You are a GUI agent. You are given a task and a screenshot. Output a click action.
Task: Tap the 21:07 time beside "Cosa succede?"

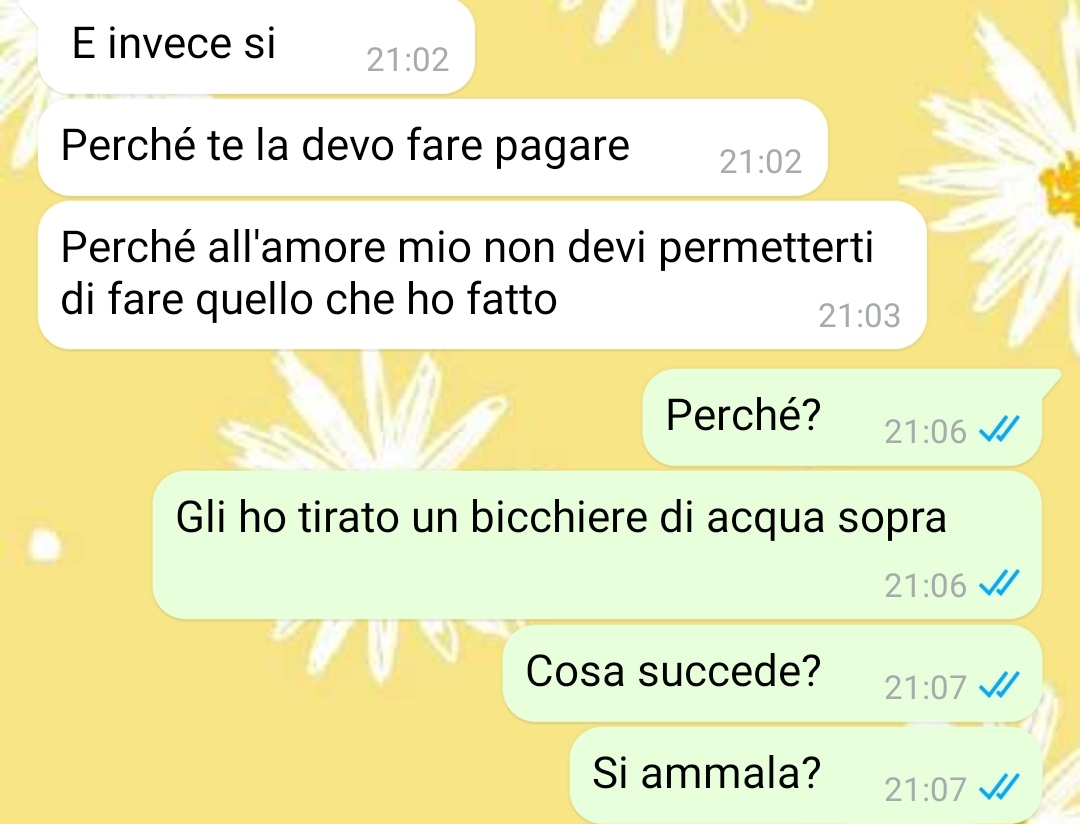coord(926,688)
